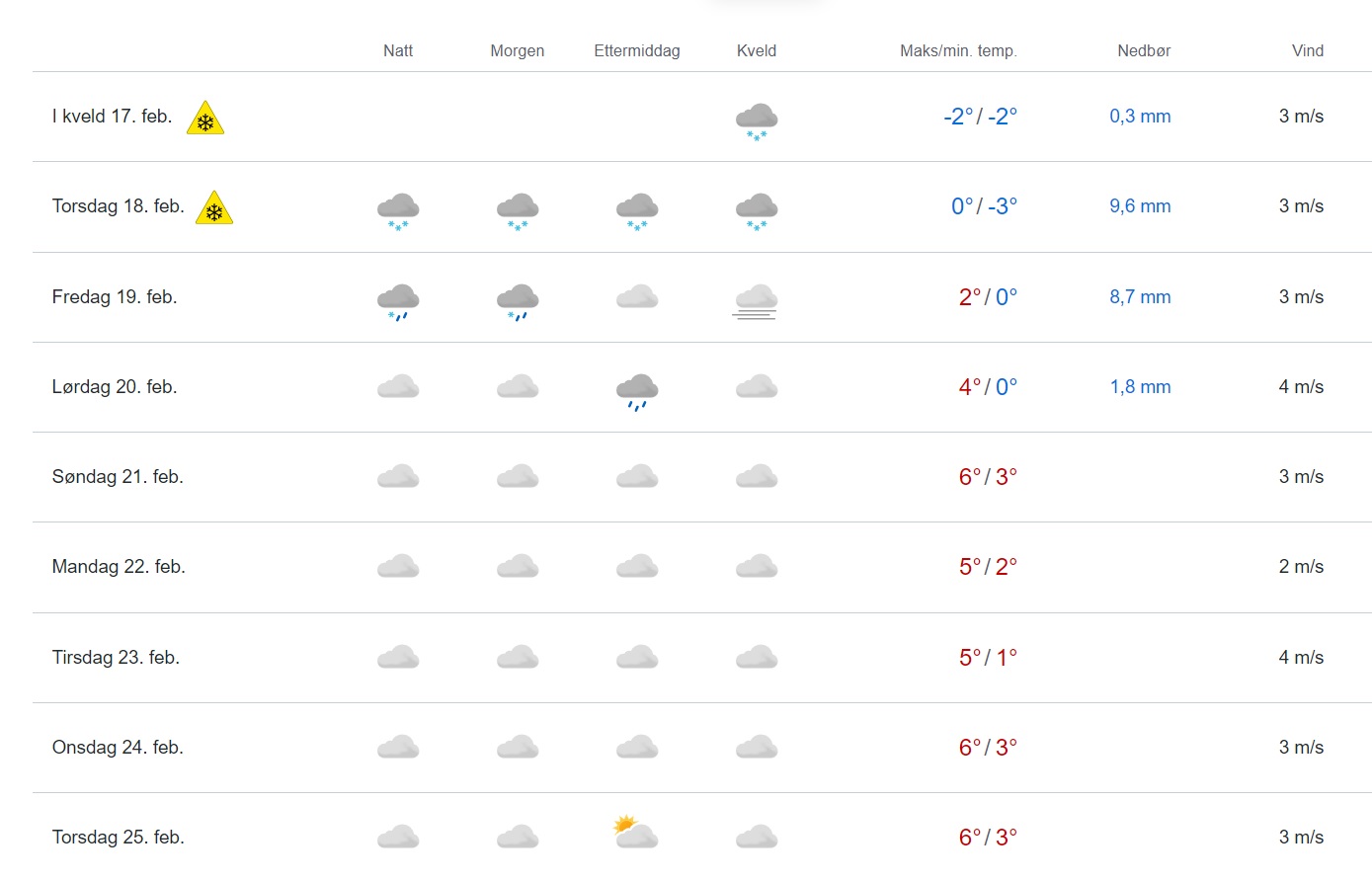1372x882 pixels.
Task: Click the snow warning triangle beside Torsdag 18. feb.
Action: [214, 207]
